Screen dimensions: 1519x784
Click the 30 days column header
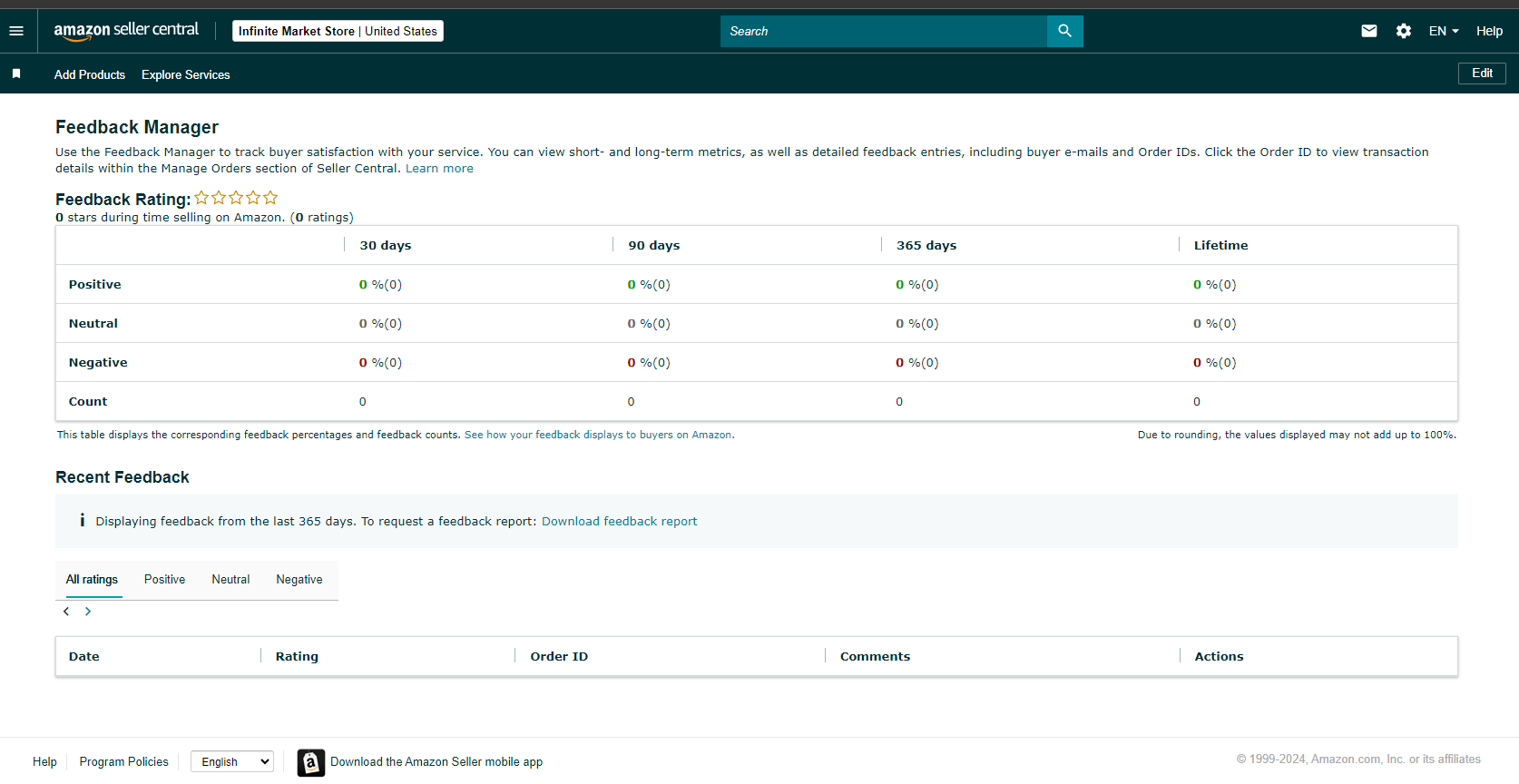tap(386, 245)
